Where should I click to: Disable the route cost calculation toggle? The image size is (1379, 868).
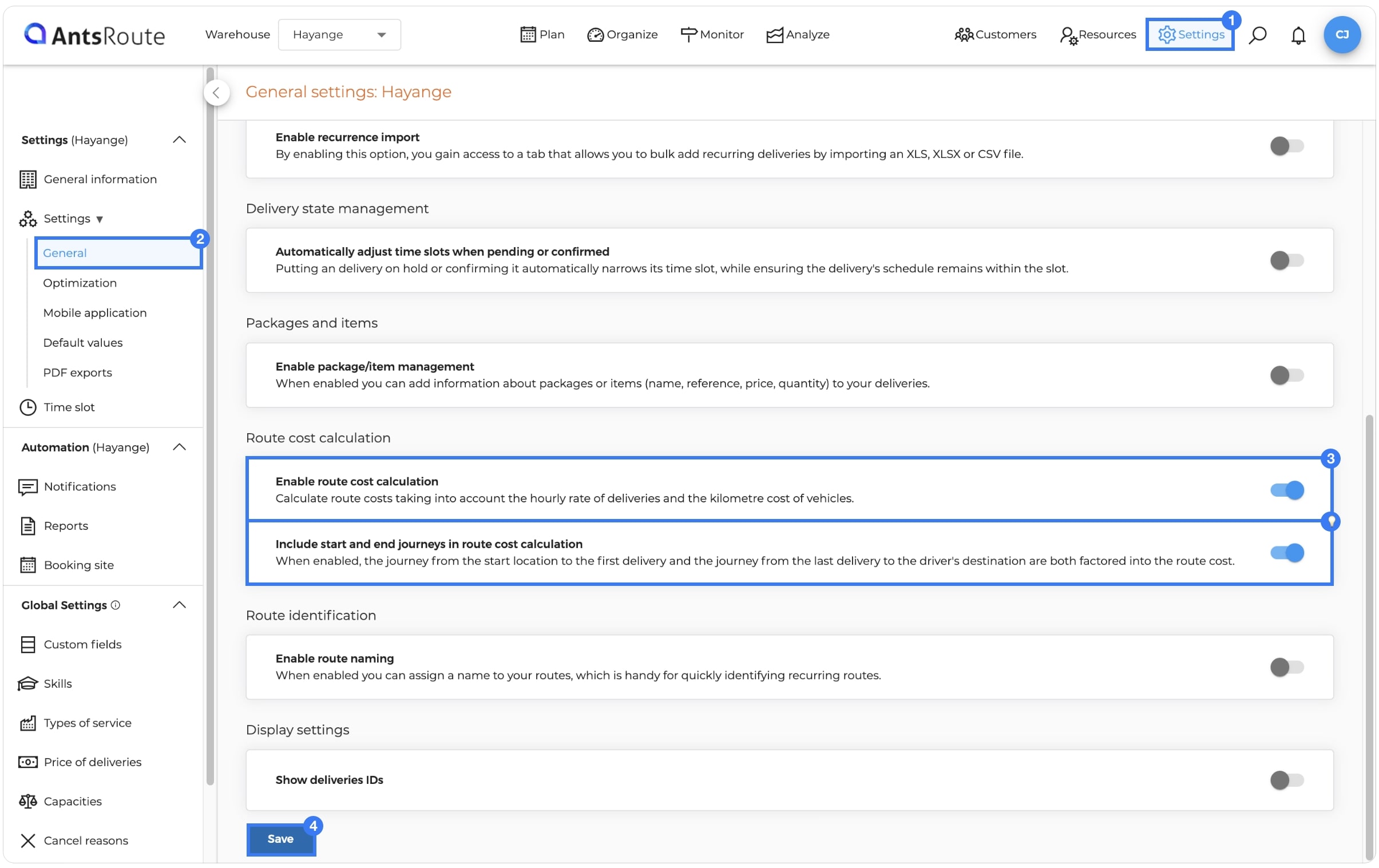(1287, 490)
